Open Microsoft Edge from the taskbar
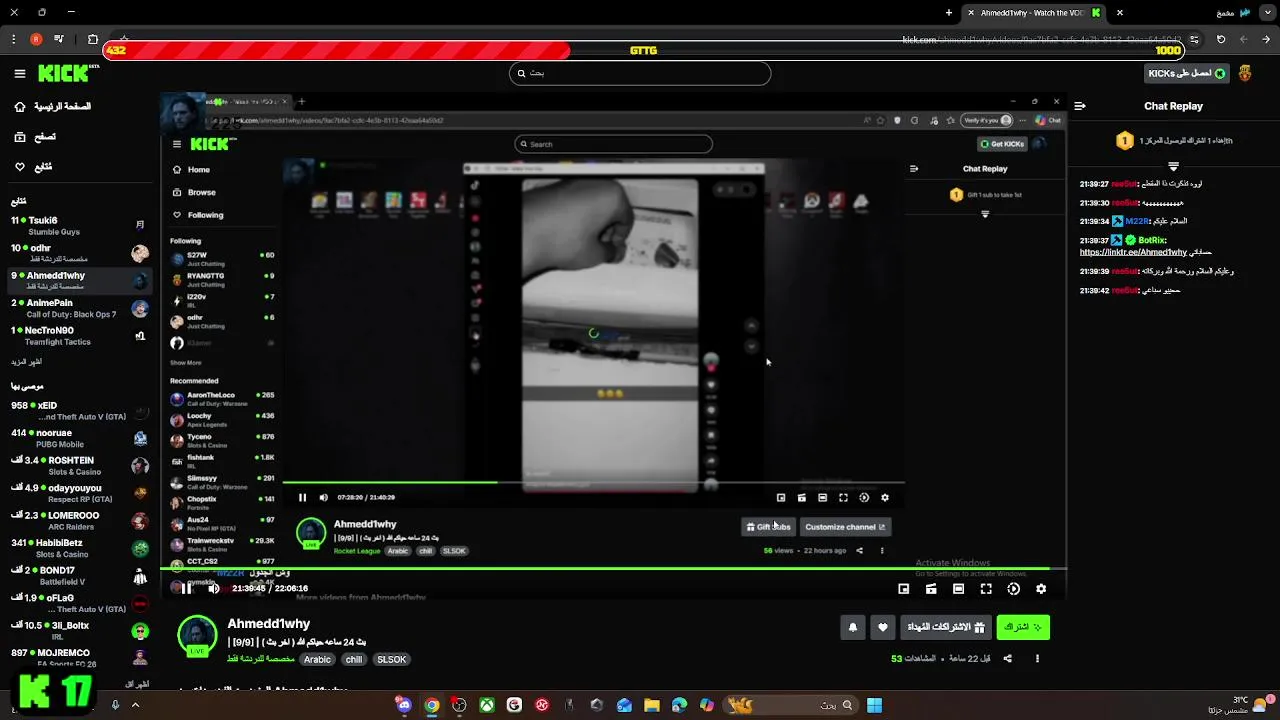 (679, 705)
